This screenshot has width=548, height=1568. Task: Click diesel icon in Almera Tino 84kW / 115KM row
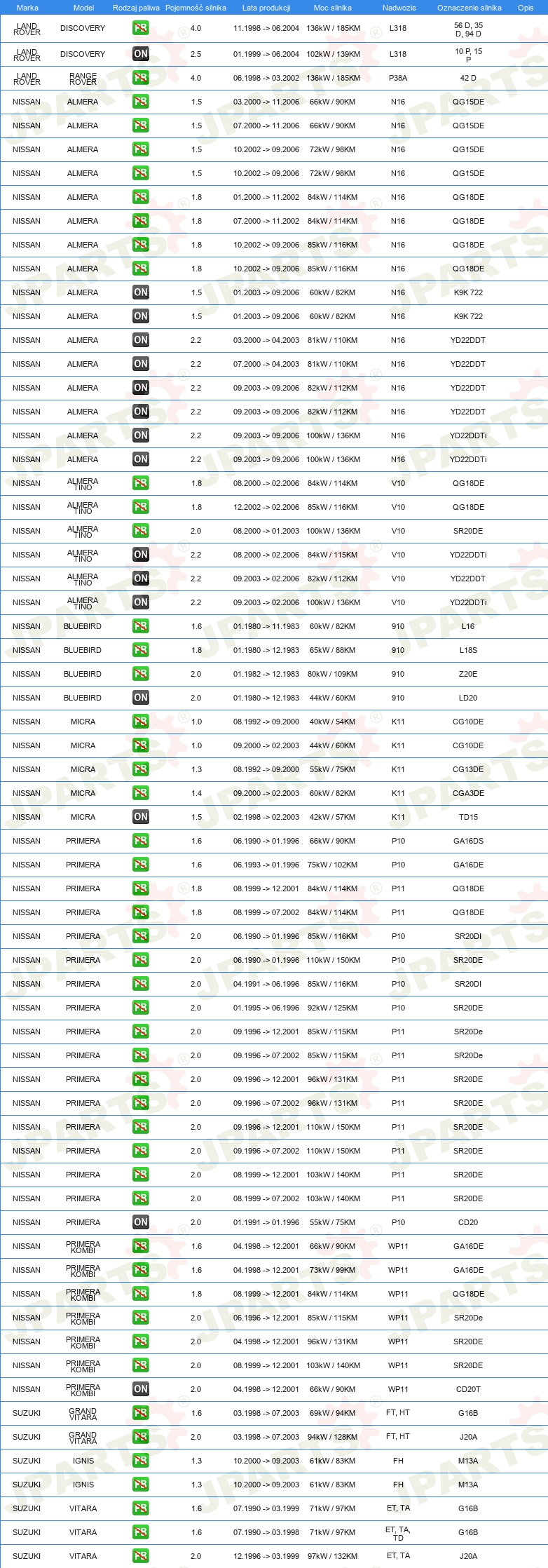click(x=140, y=555)
